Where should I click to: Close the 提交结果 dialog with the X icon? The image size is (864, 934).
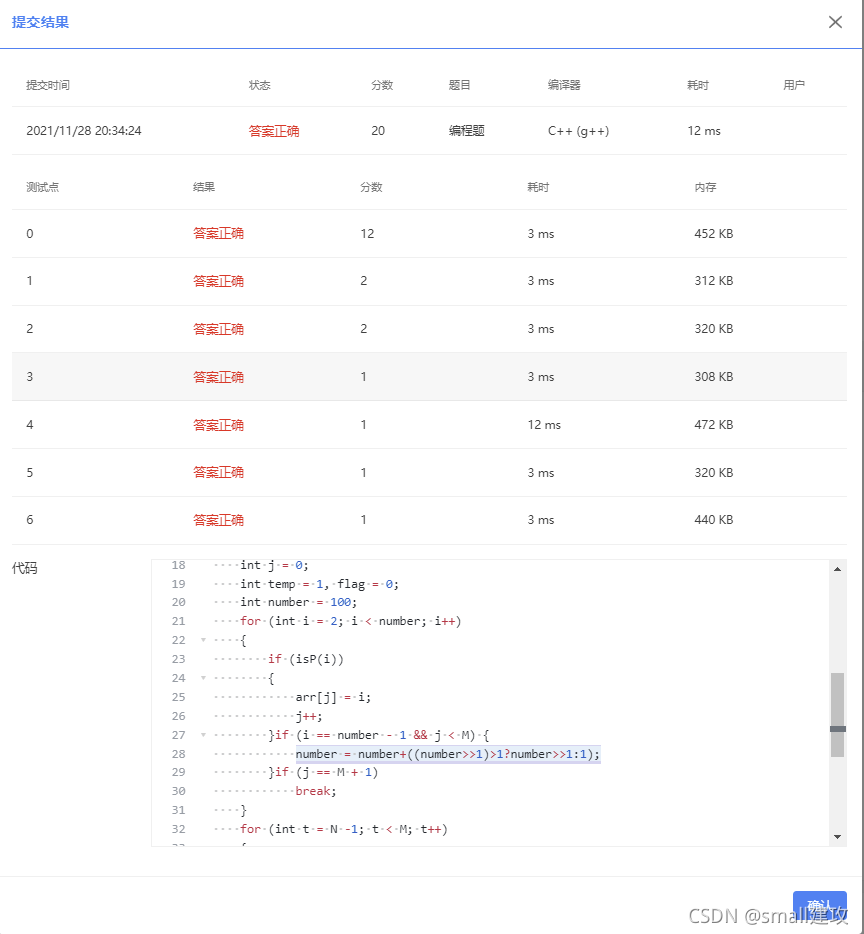pyautogui.click(x=835, y=21)
